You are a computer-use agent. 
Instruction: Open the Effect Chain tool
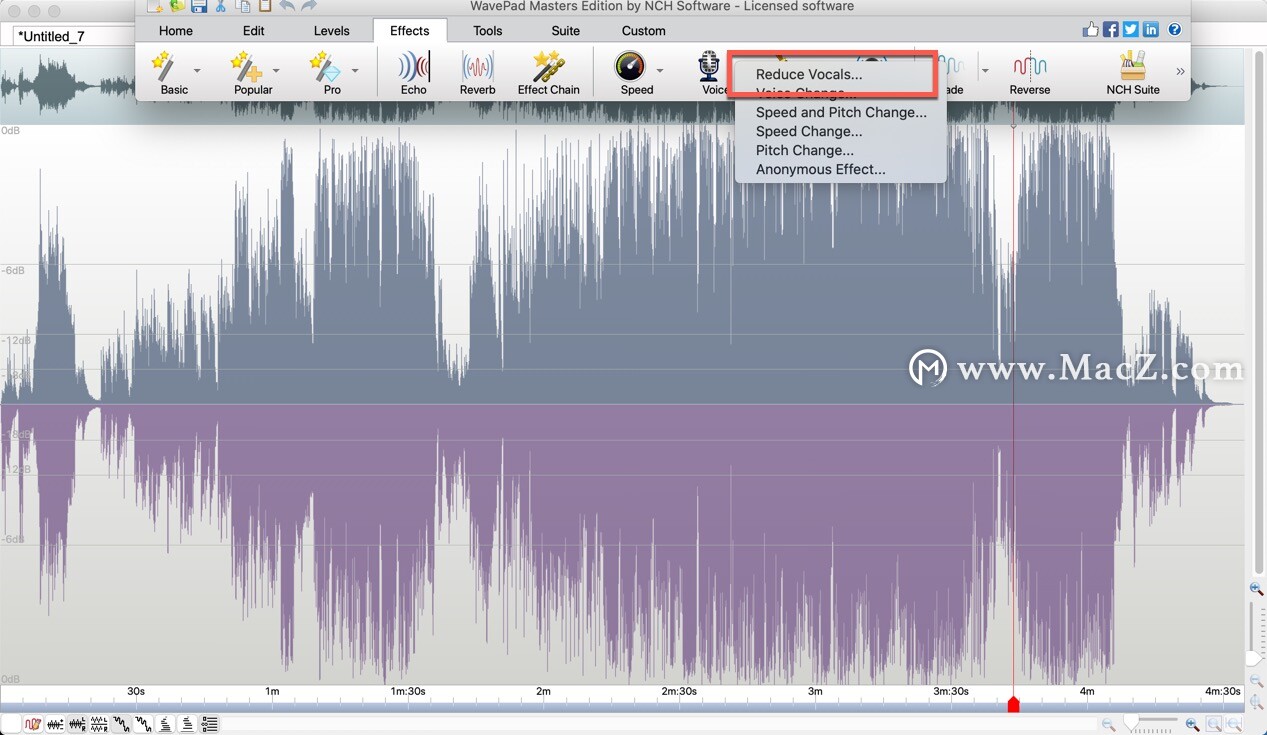548,73
